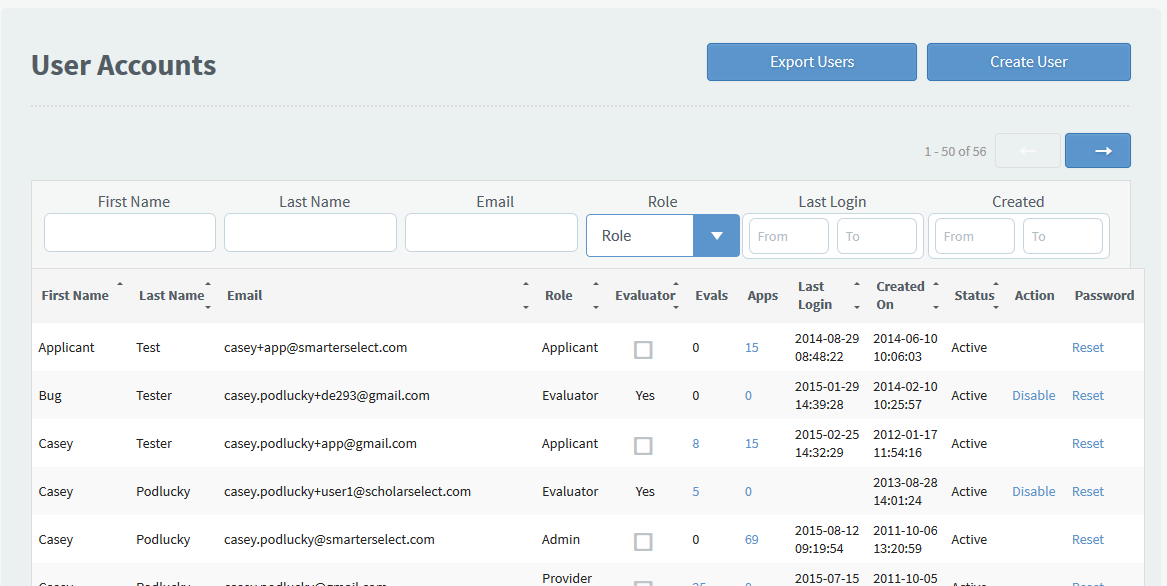Click Admin role cell
This screenshot has height=586, width=1167.
(560, 539)
